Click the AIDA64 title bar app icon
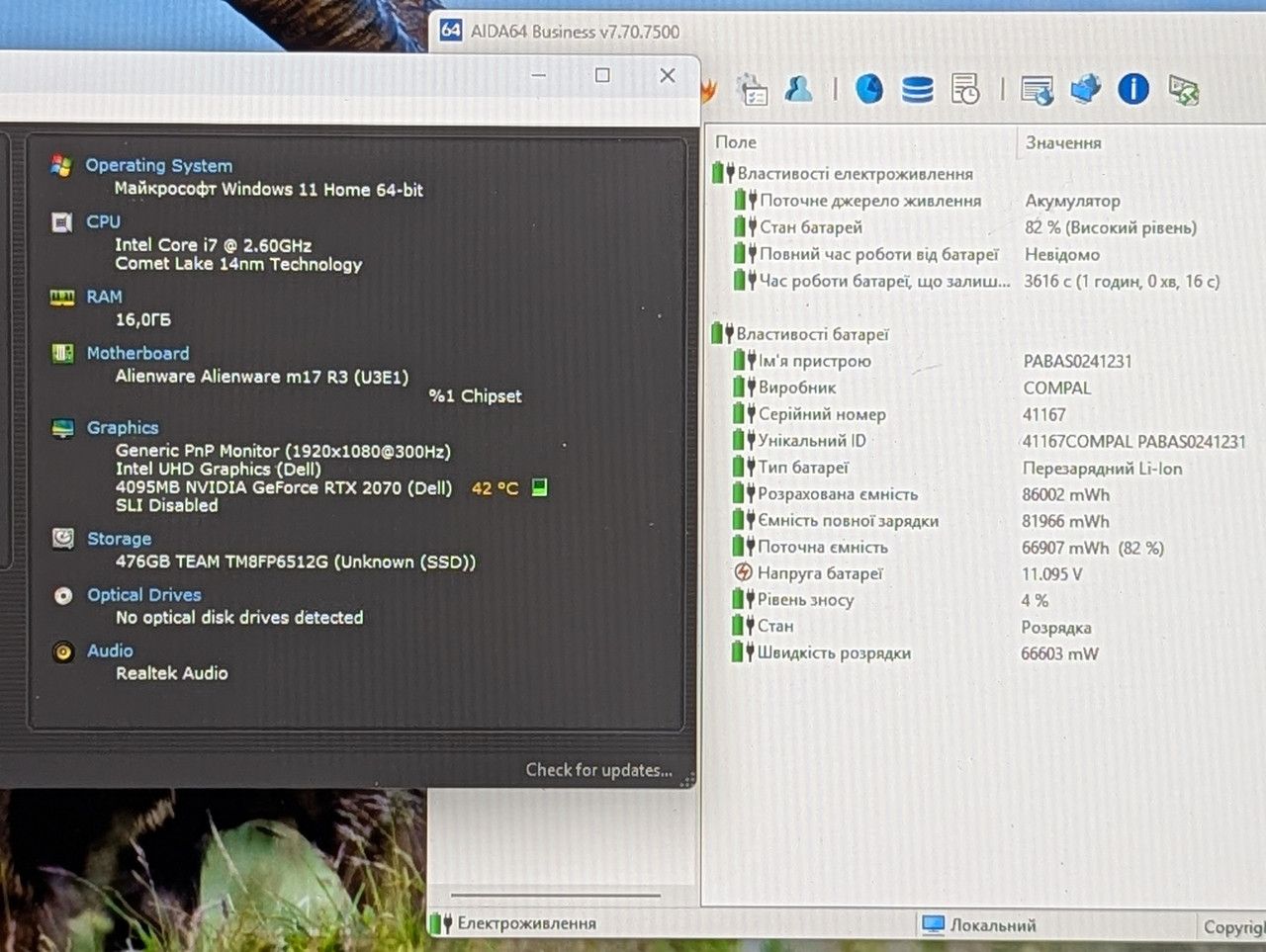Screen dimensions: 1266x952 click(451, 30)
